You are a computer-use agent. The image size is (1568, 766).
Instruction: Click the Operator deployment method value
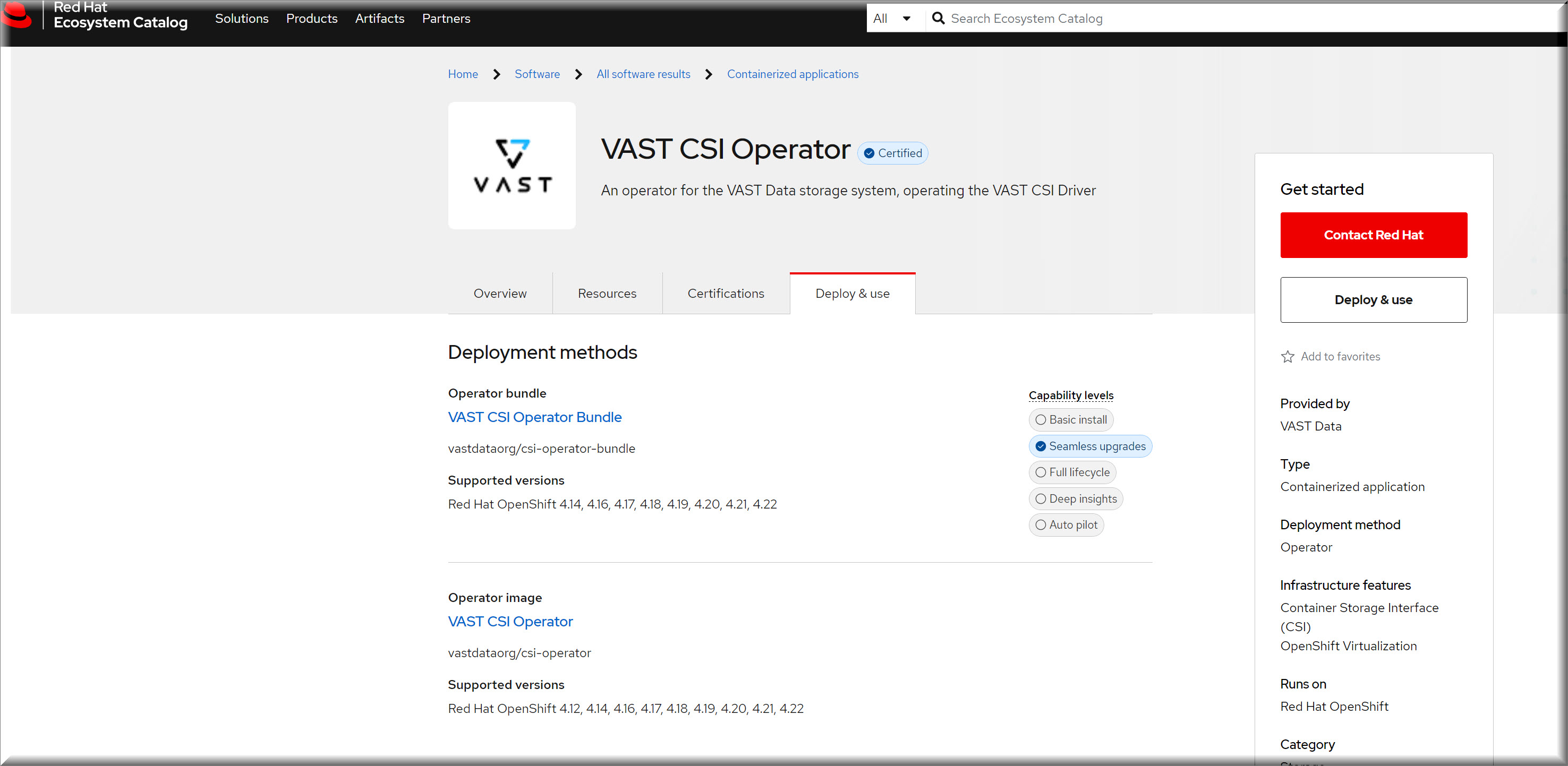(x=1306, y=548)
